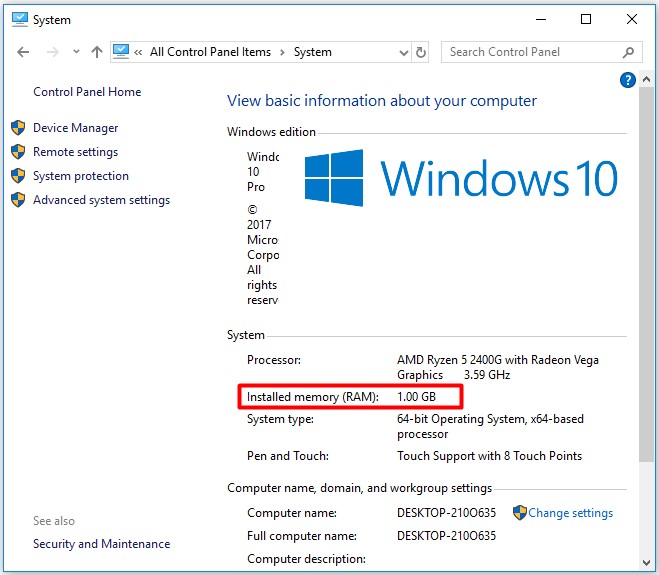Select All Control Panel Items breadcrumb

pos(211,52)
